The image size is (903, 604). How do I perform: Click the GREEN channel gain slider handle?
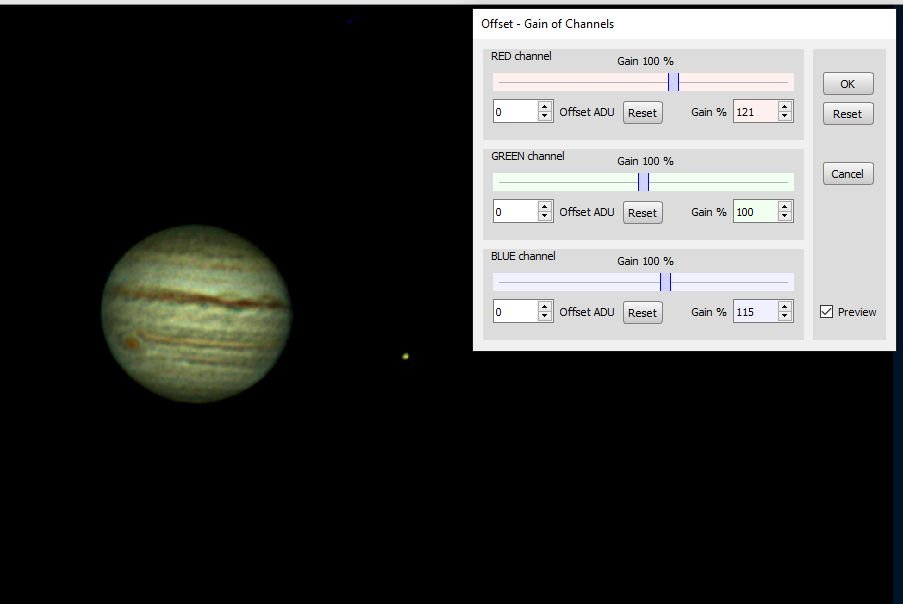click(x=643, y=182)
